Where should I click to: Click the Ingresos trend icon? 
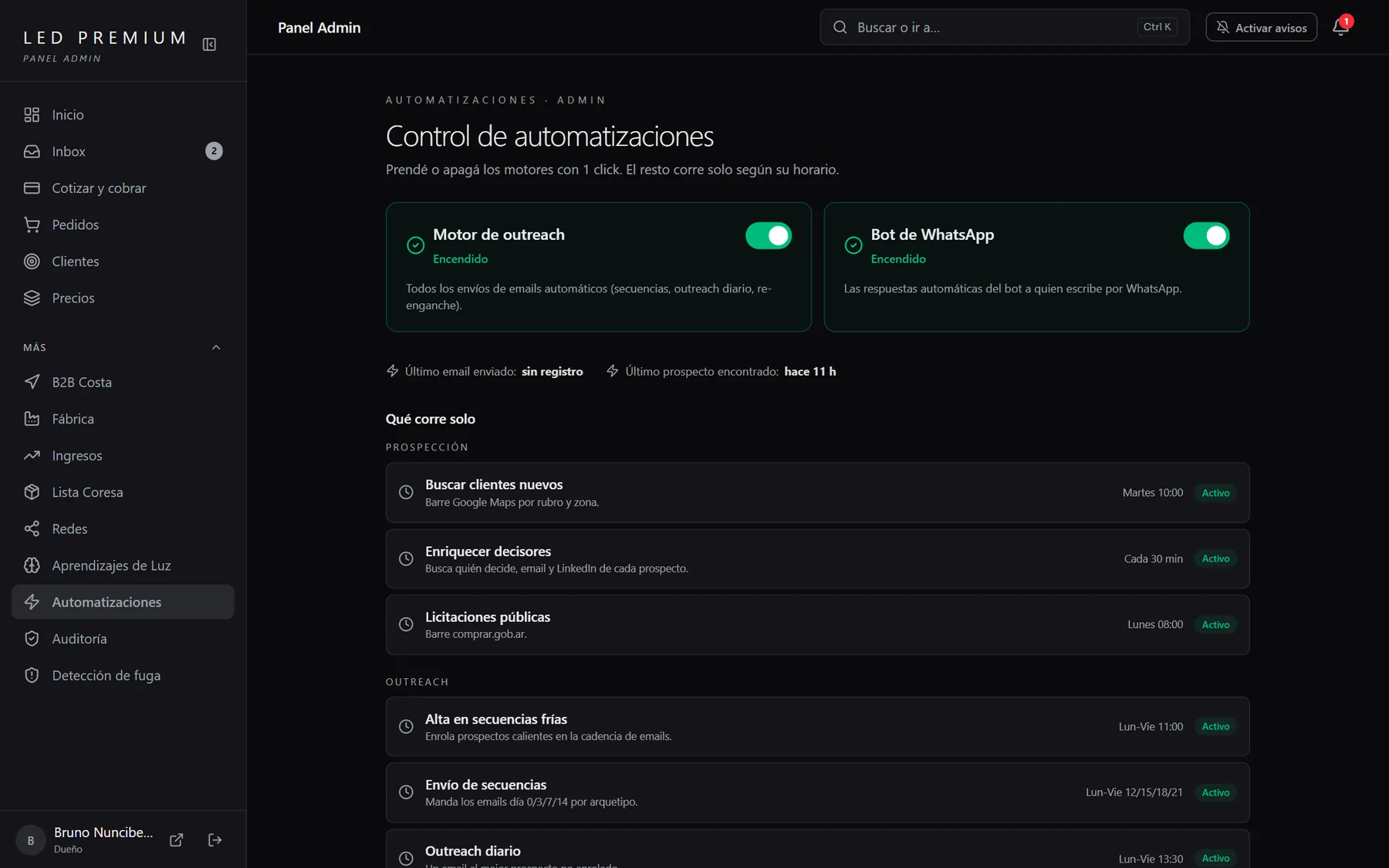tap(32, 455)
